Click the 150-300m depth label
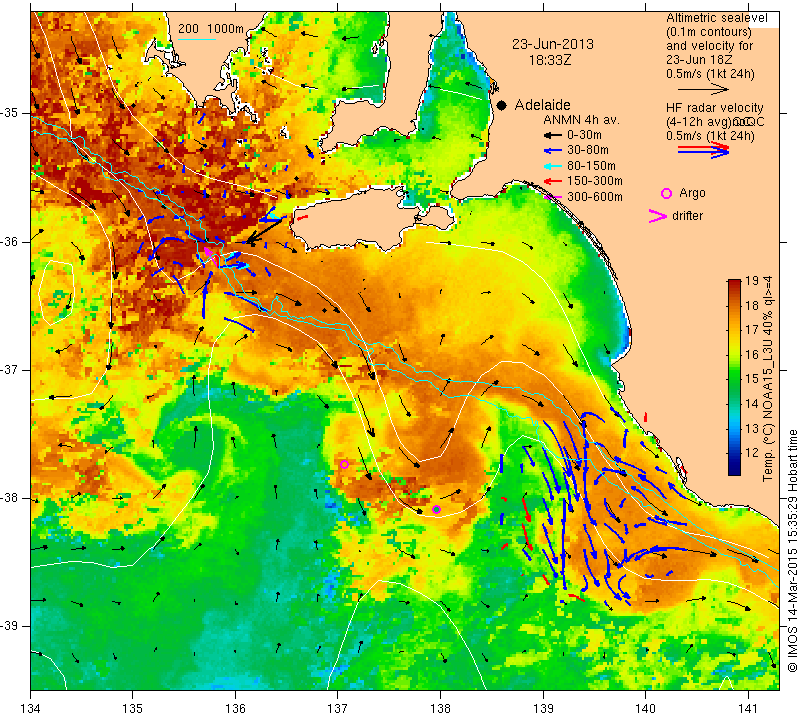 click(595, 181)
